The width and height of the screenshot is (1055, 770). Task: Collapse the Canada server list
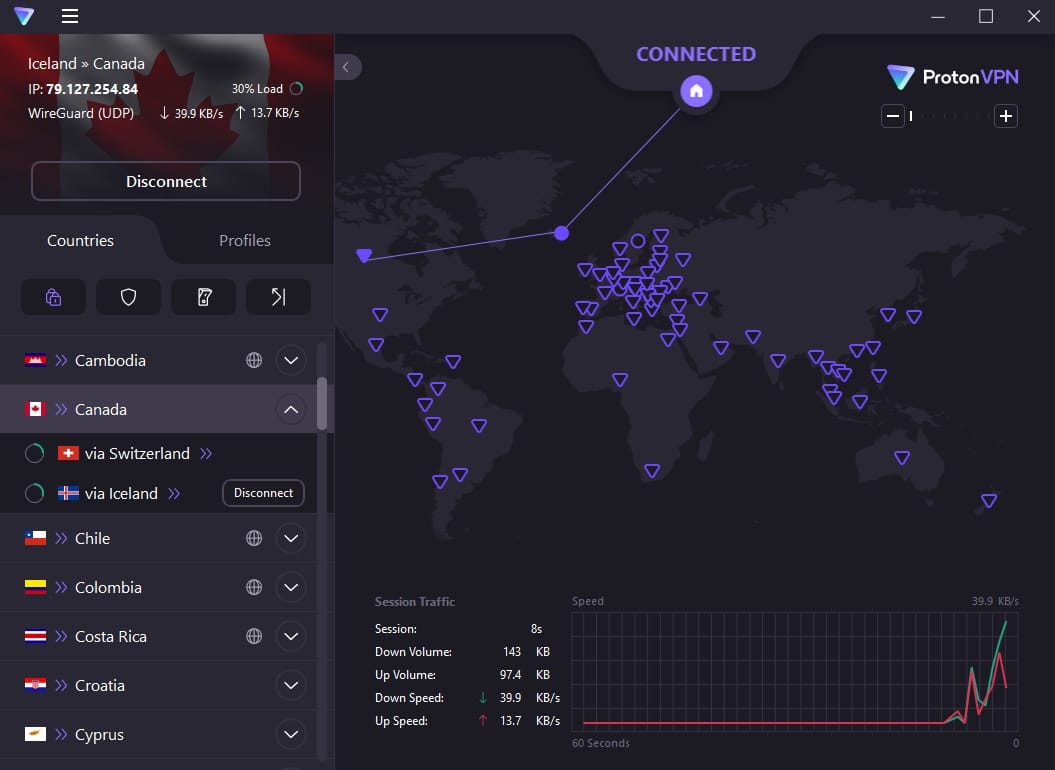pos(291,409)
